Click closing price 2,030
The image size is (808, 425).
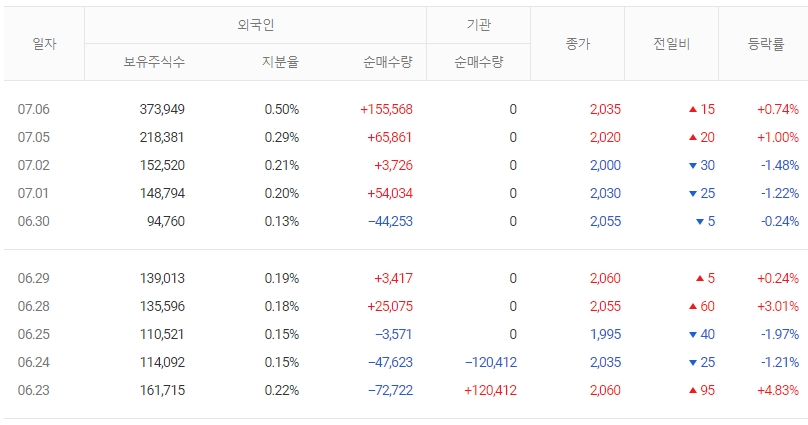[605, 193]
